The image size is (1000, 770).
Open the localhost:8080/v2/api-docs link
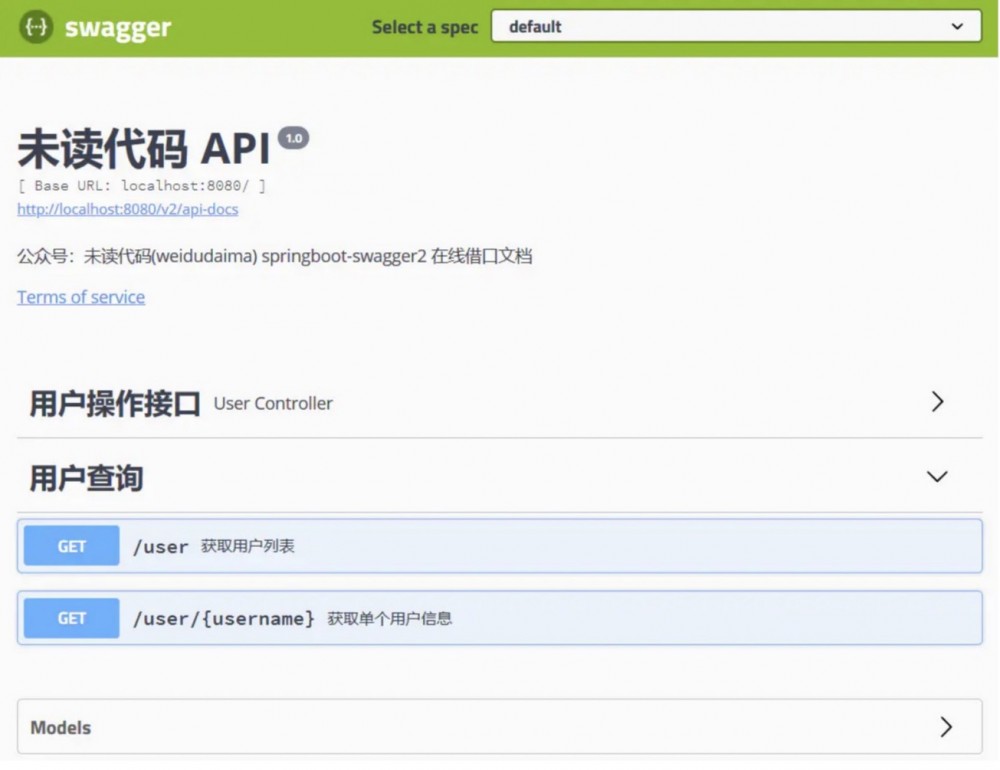click(x=128, y=209)
